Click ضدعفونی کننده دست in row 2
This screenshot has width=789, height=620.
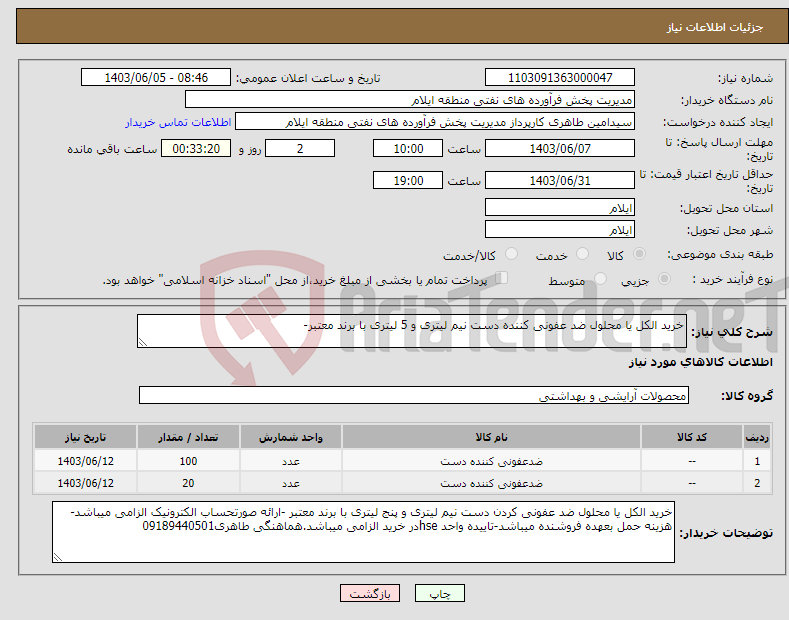pos(491,483)
